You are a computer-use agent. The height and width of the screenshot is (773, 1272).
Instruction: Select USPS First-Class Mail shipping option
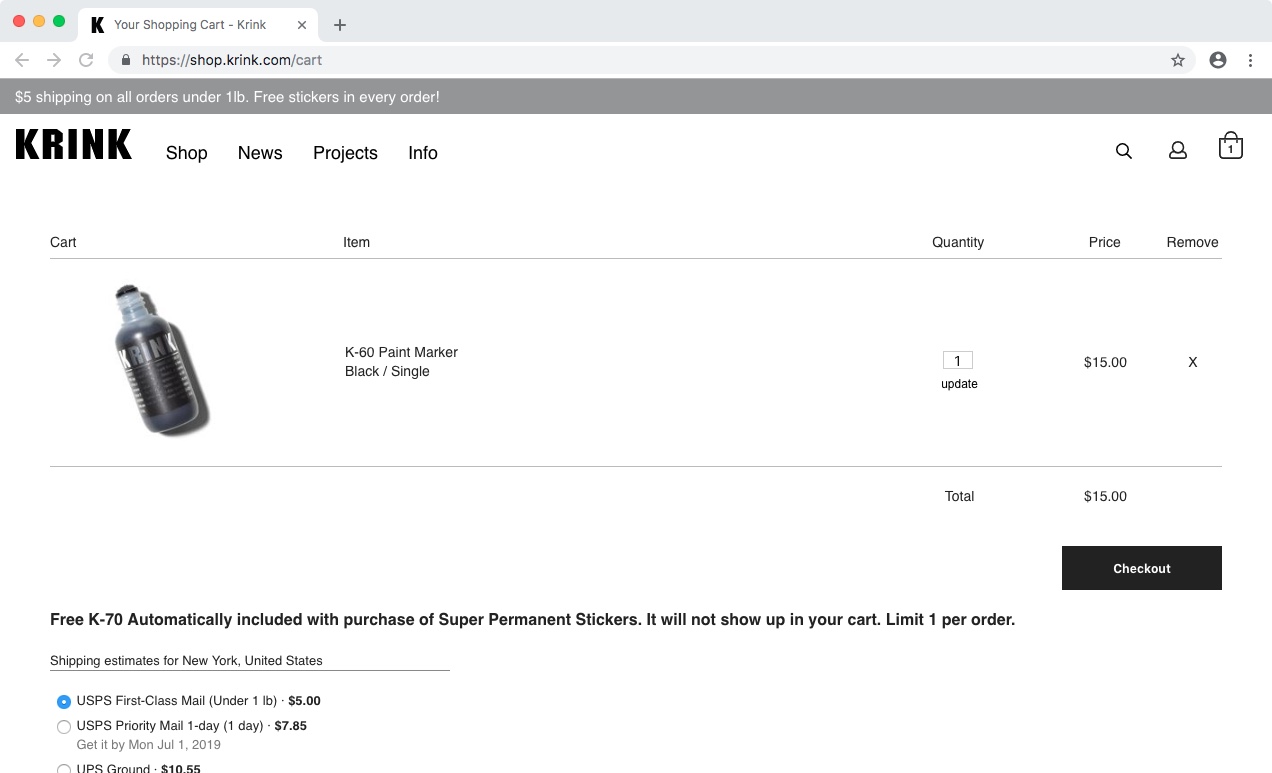tap(64, 702)
